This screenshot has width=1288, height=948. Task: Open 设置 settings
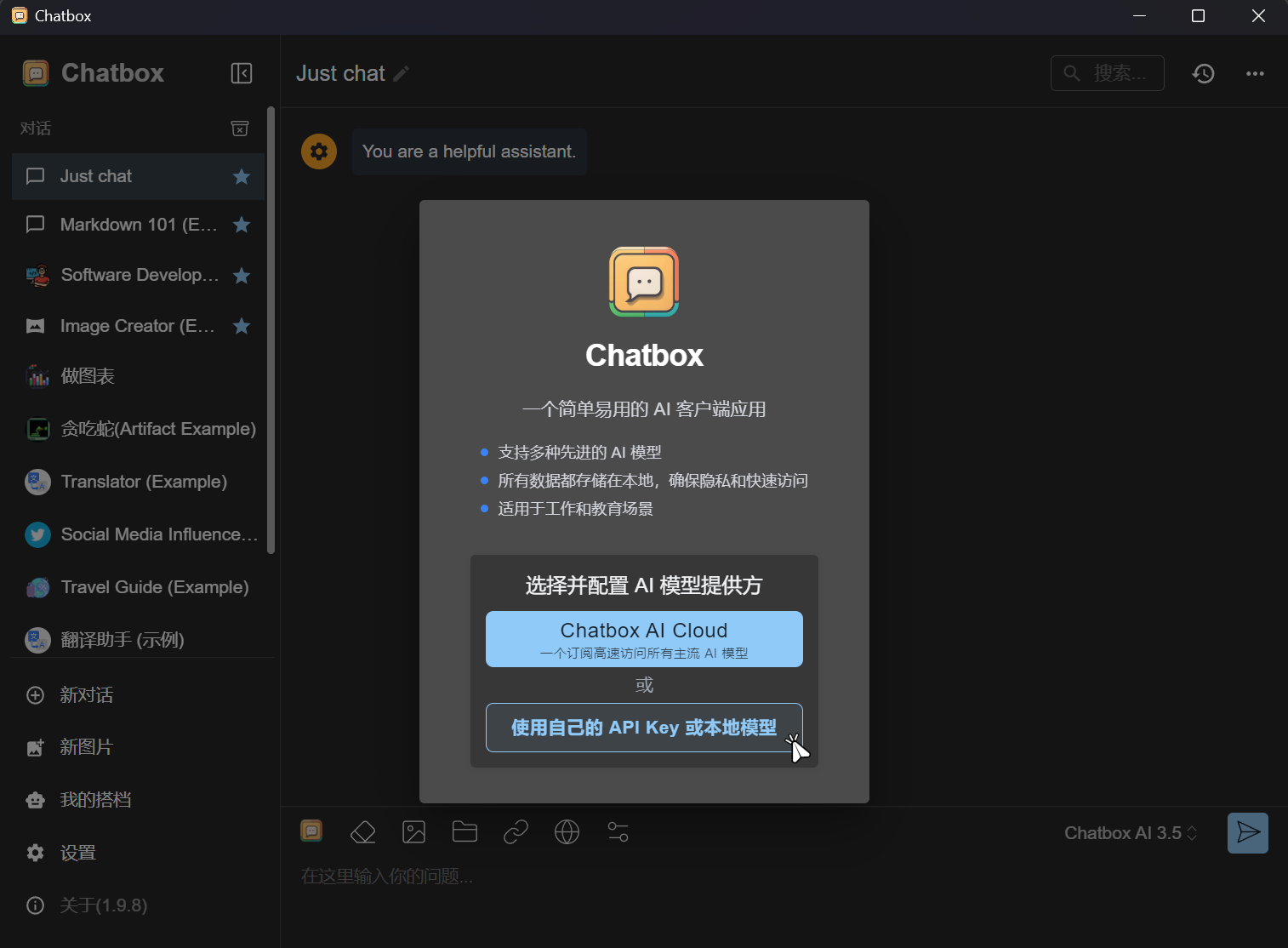click(138, 853)
